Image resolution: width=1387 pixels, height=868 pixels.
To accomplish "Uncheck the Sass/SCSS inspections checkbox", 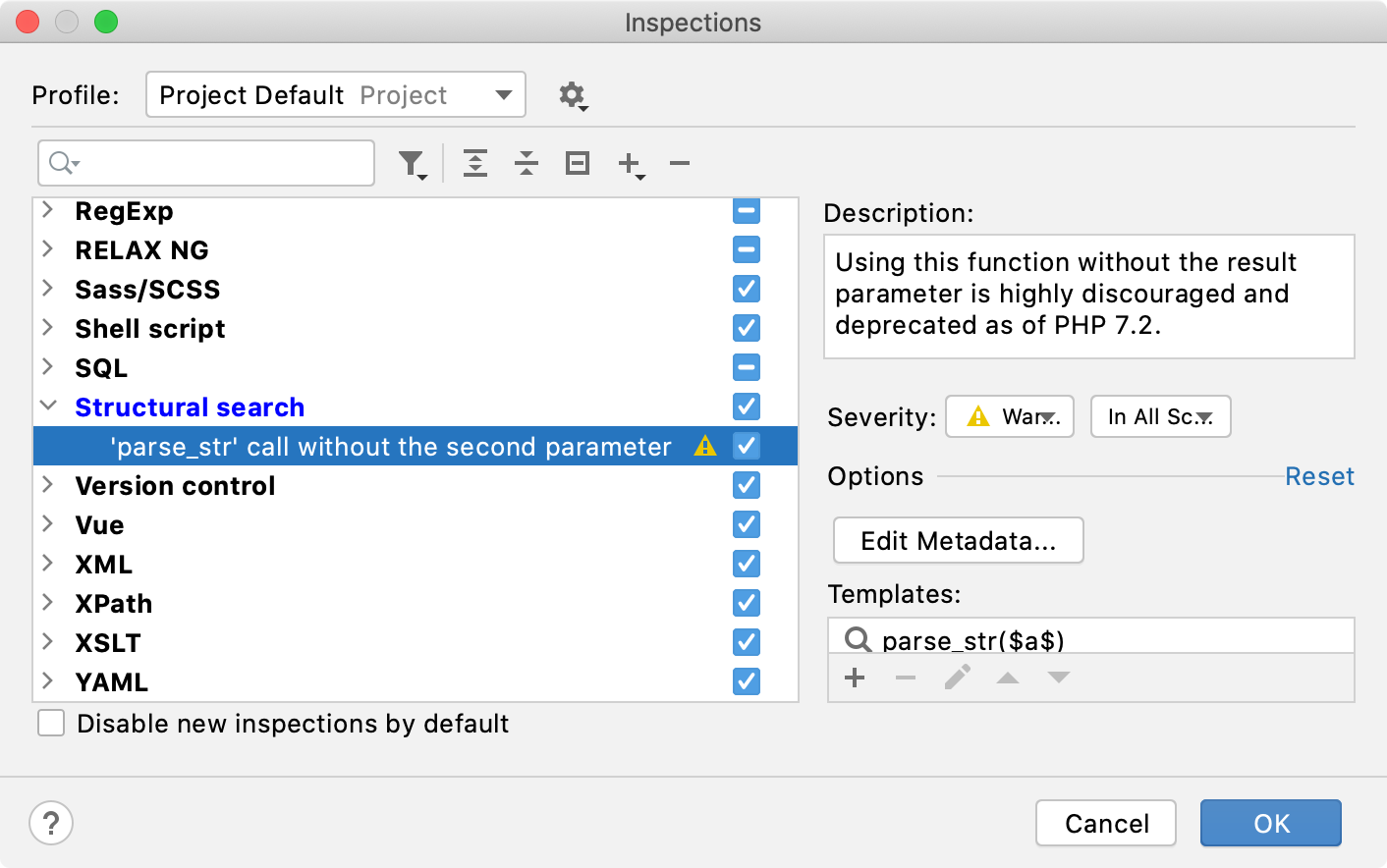I will click(x=747, y=289).
